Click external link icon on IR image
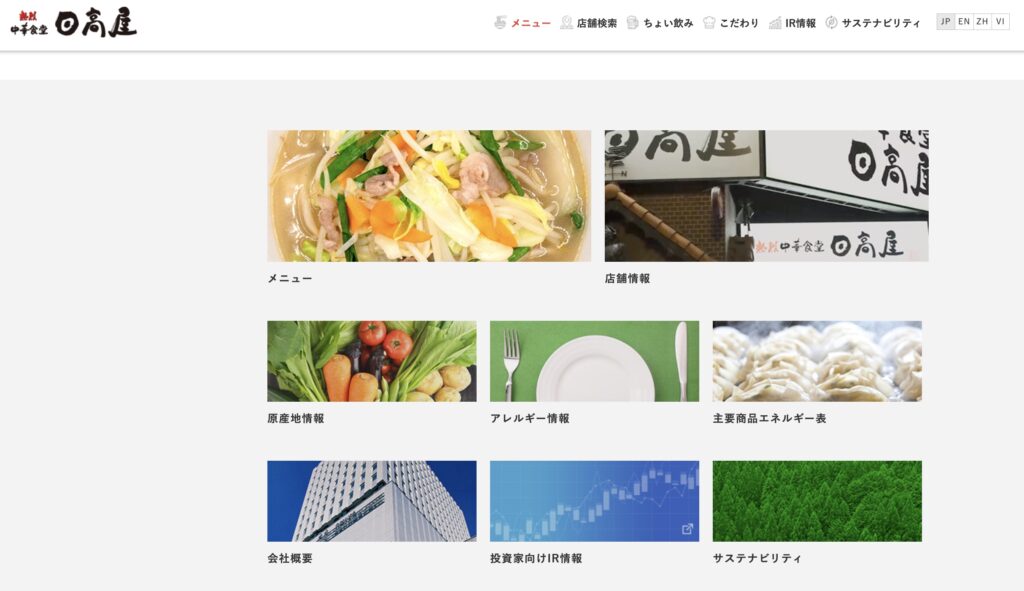Image resolution: width=1024 pixels, height=591 pixels. (687, 529)
